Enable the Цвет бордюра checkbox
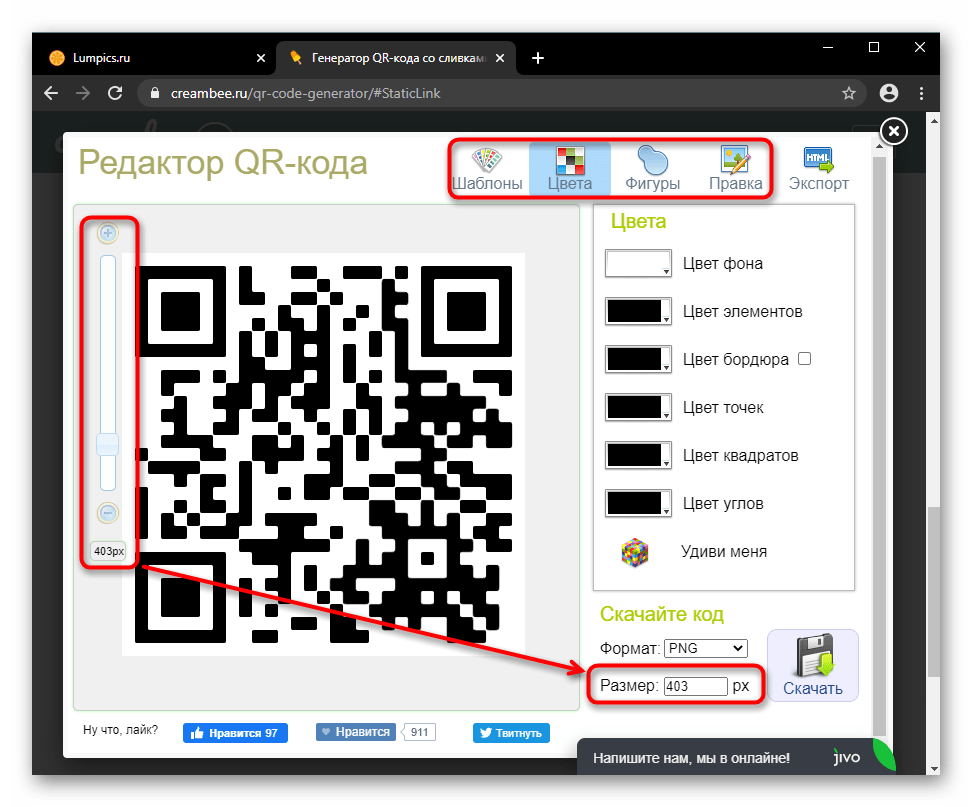 pyautogui.click(x=804, y=359)
